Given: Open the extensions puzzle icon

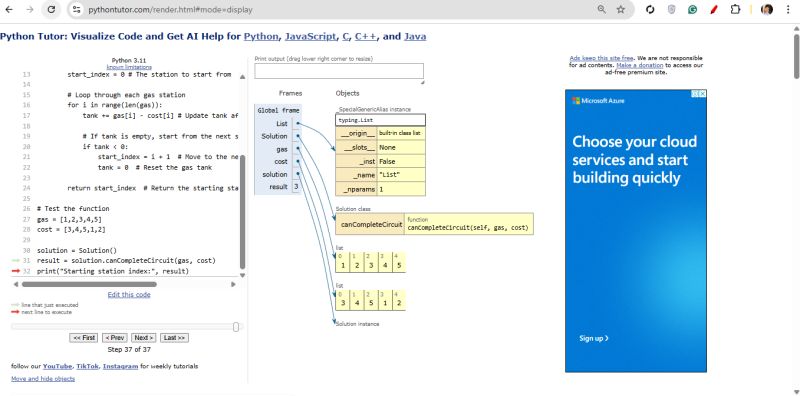Looking at the screenshot, I should [735, 9].
